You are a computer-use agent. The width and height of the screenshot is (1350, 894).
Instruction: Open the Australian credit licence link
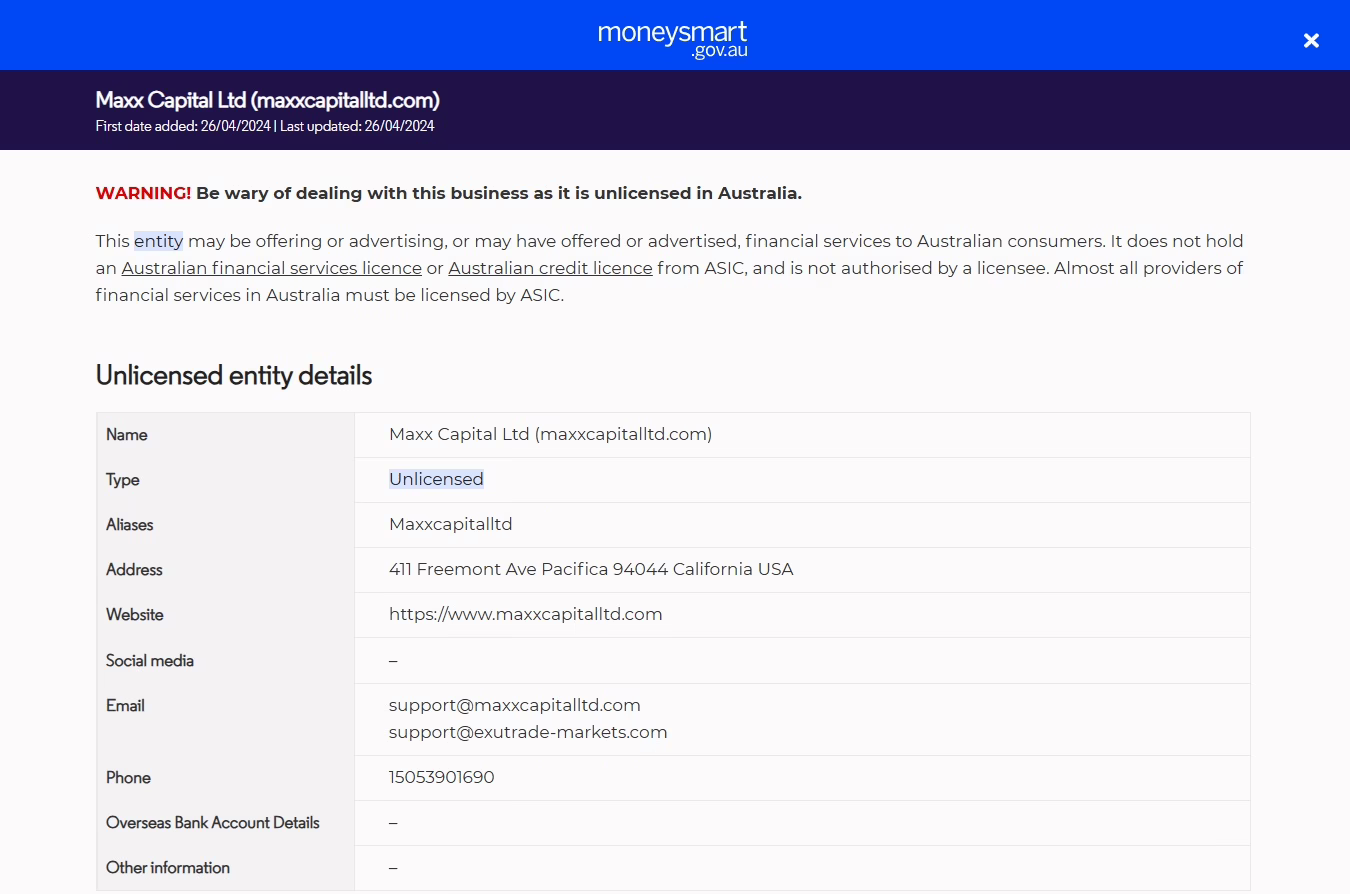[x=550, y=268]
